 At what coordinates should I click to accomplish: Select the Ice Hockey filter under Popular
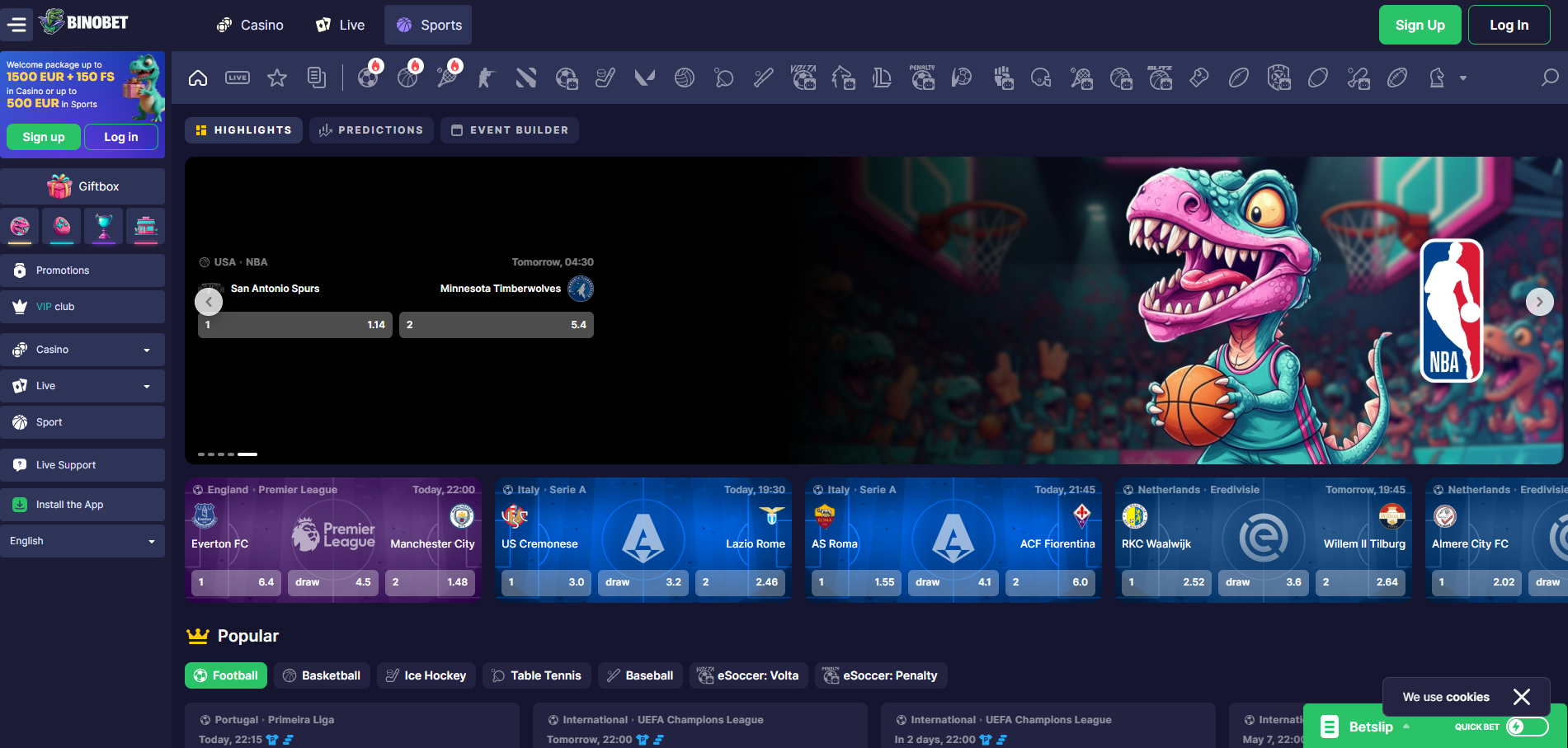[x=426, y=675]
